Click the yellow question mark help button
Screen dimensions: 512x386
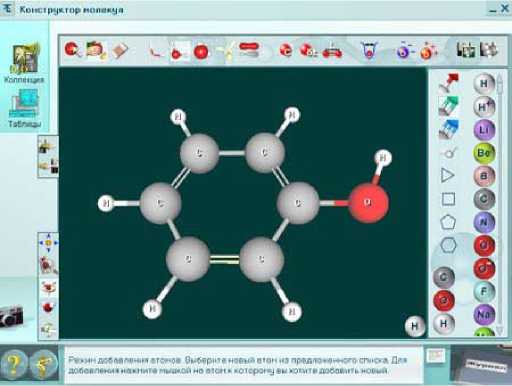(x=13, y=364)
